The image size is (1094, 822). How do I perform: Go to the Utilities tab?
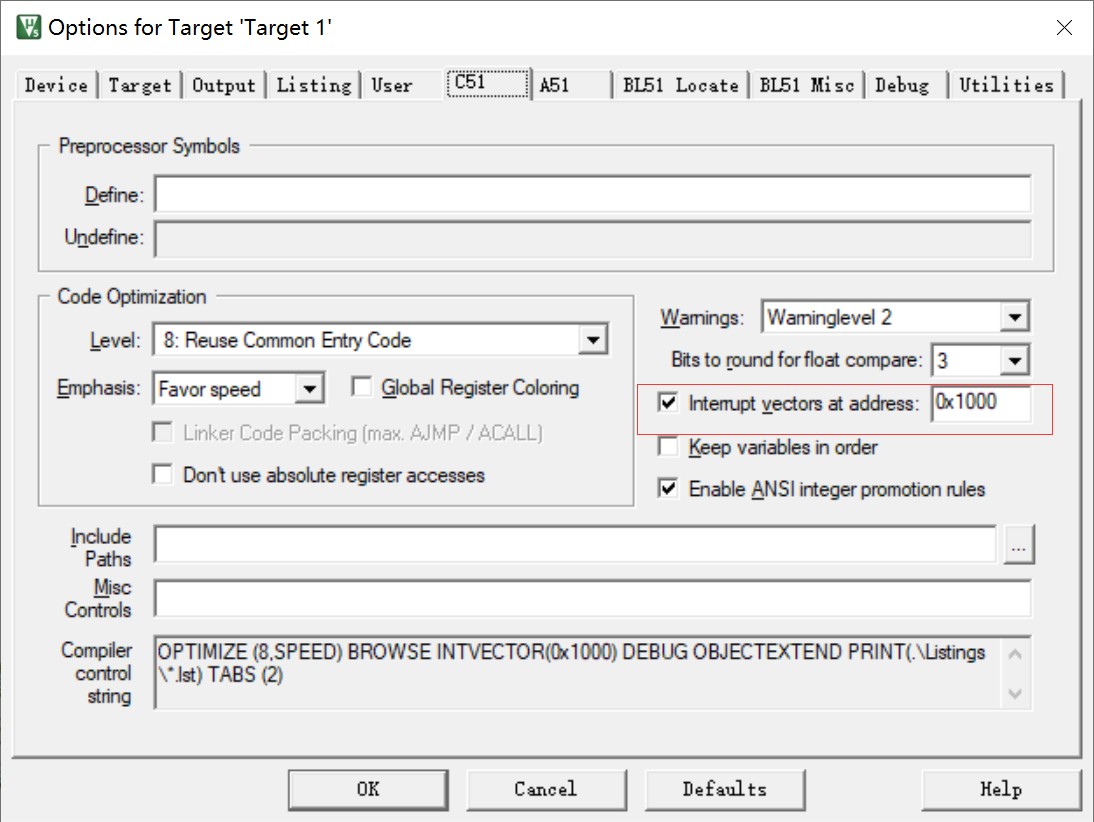click(1006, 85)
